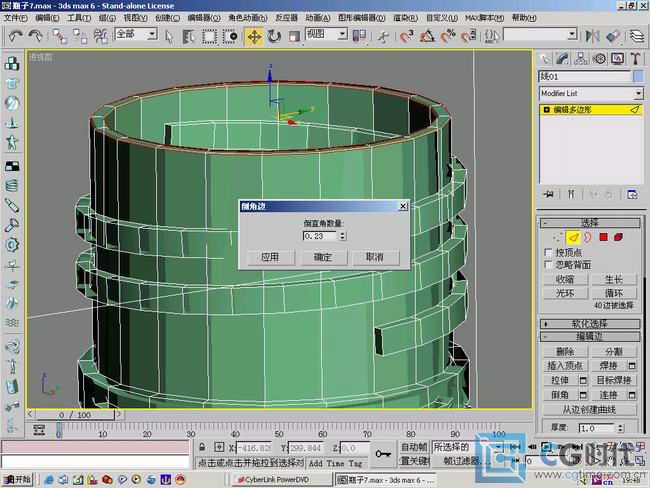This screenshot has height=488, width=650.
Task: Click the Unlink Selection tool icon
Action: pos(80,36)
